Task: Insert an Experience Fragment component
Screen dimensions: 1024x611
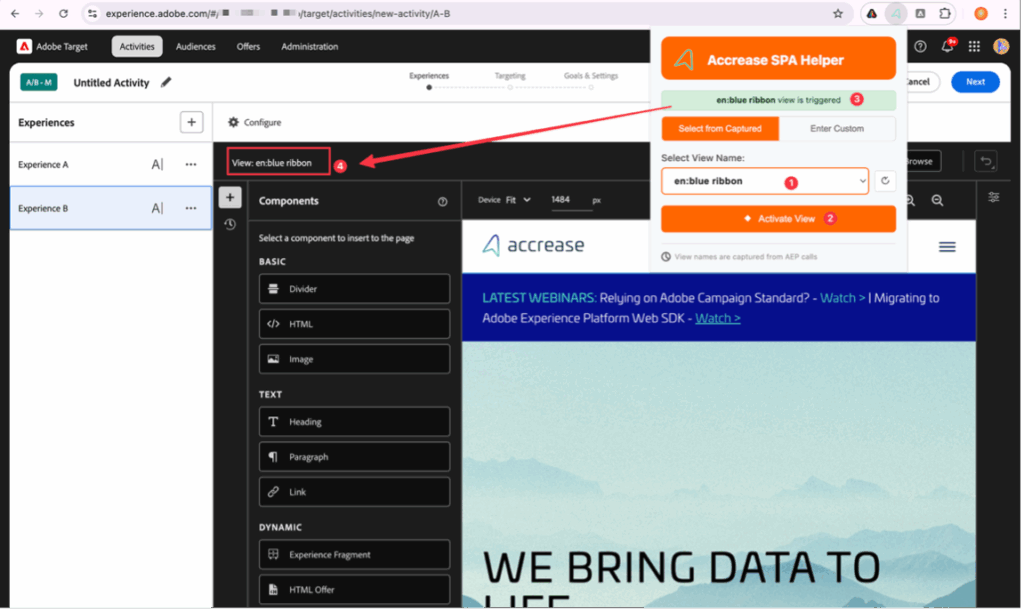Action: point(355,554)
